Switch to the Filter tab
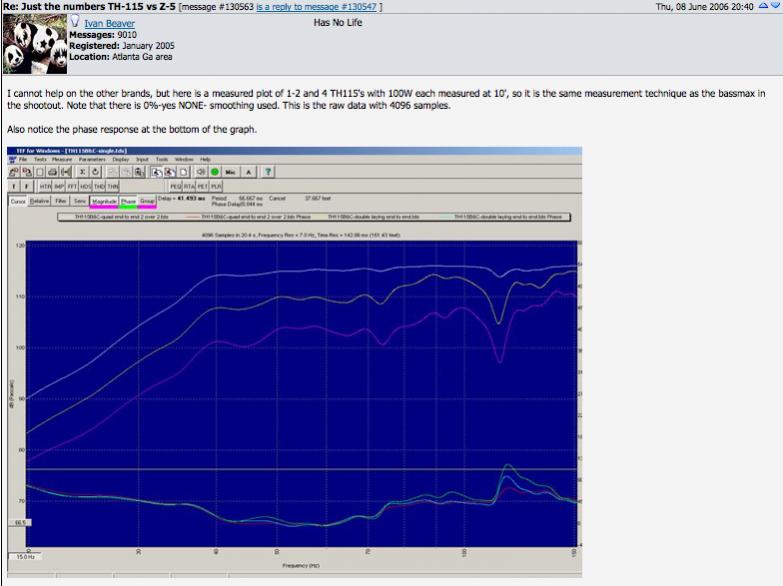Image resolution: width=783 pixels, height=586 pixels. point(60,201)
